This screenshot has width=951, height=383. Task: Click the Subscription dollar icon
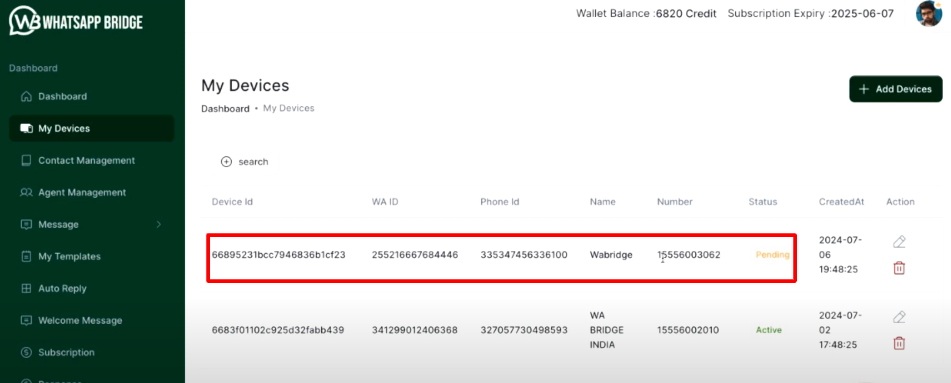click(x=25, y=353)
